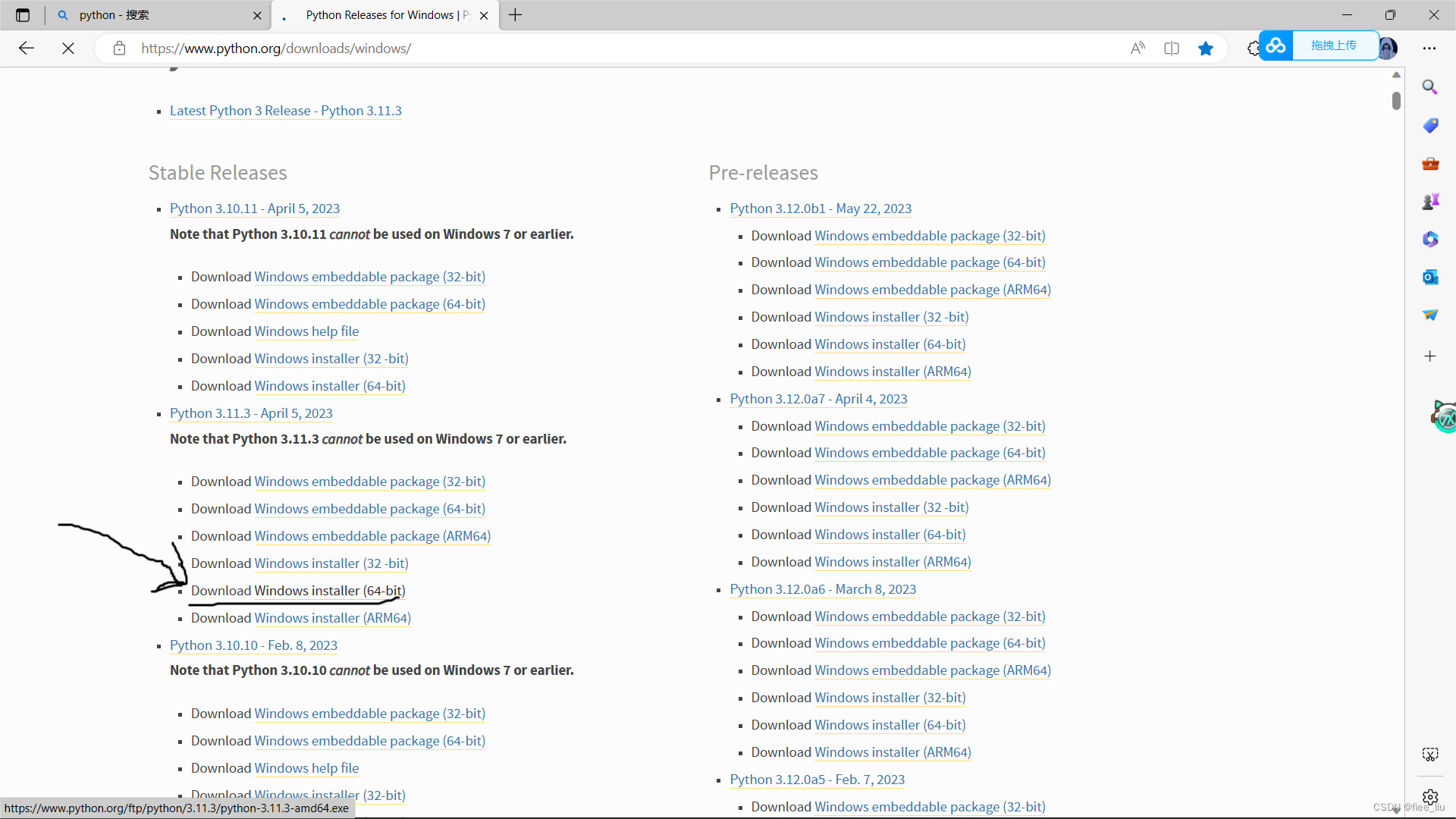Switch to python search tab
This screenshot has height=819, width=1456.
(152, 15)
